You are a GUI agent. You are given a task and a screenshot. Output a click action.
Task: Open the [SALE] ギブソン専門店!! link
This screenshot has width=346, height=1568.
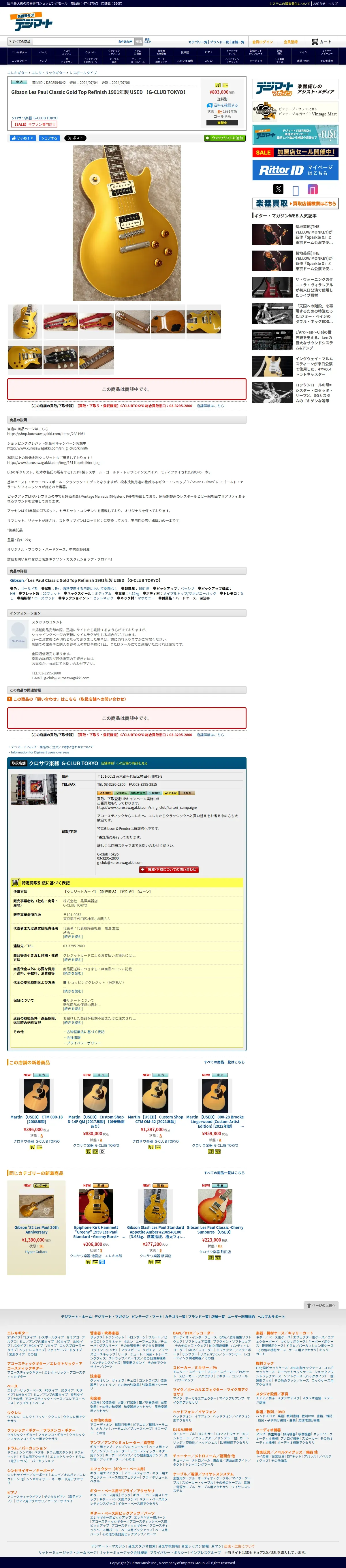click(x=34, y=124)
